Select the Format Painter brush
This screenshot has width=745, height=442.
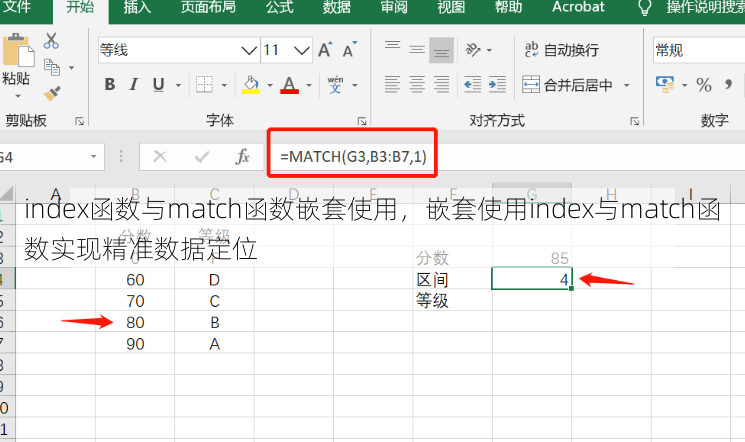52,93
